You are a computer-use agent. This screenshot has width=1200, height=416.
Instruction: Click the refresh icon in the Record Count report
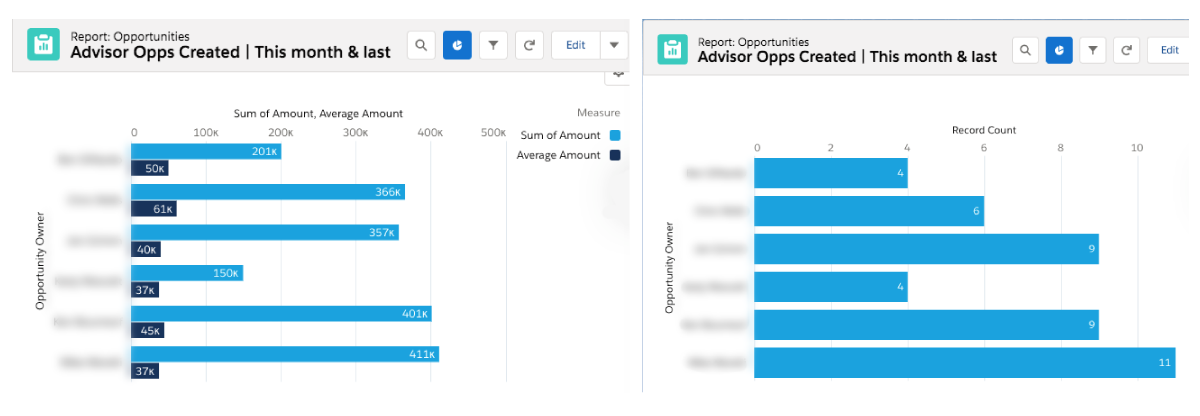click(1127, 49)
